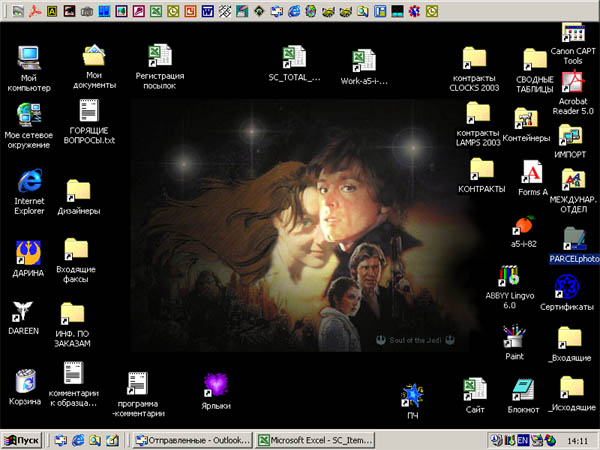Viewport: 600px width, 450px height.
Task: Switch to Отправленные - Outlook taskbar window
Action: point(193,440)
